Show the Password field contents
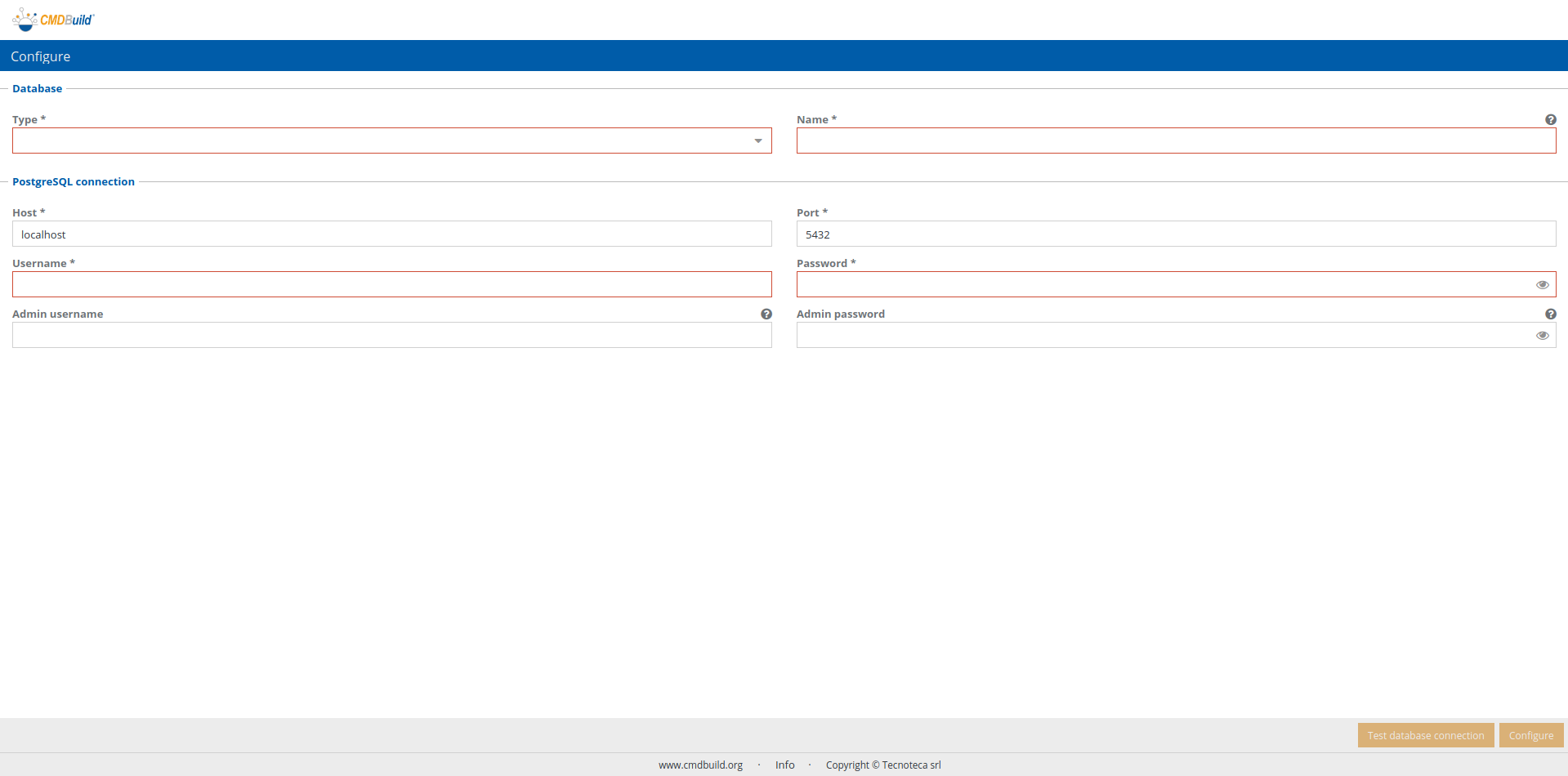Viewport: 1568px width, 776px height. pyautogui.click(x=1542, y=285)
